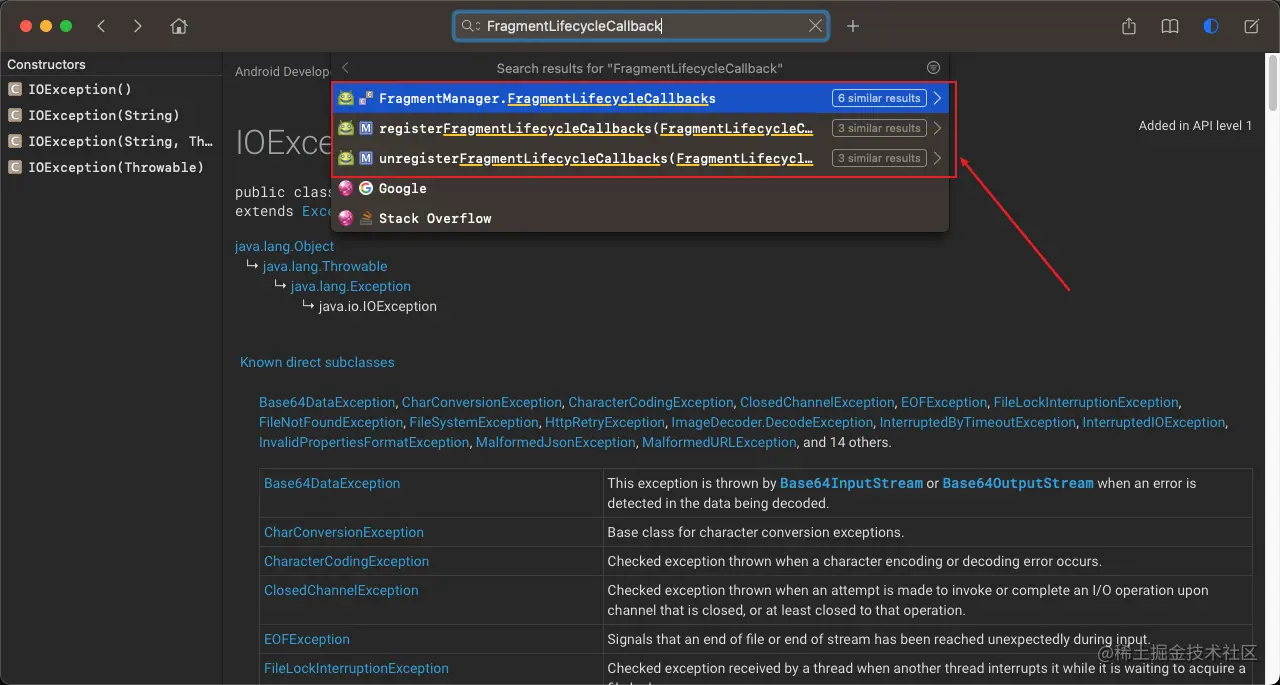This screenshot has height=685, width=1280.
Task: Open Base64OutputStream link in table
Action: 1018,483
